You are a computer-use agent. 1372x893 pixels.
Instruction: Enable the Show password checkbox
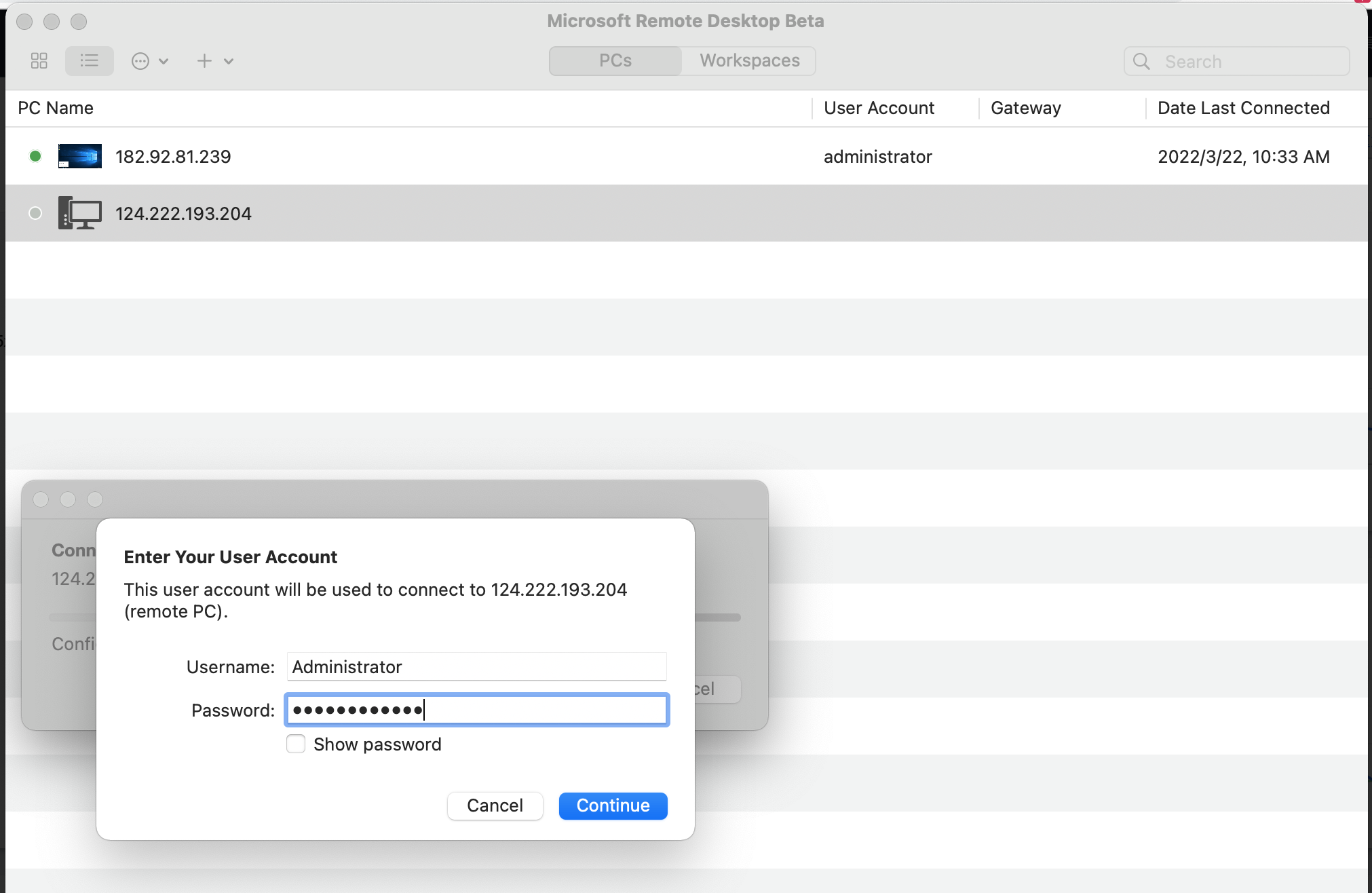tap(296, 744)
